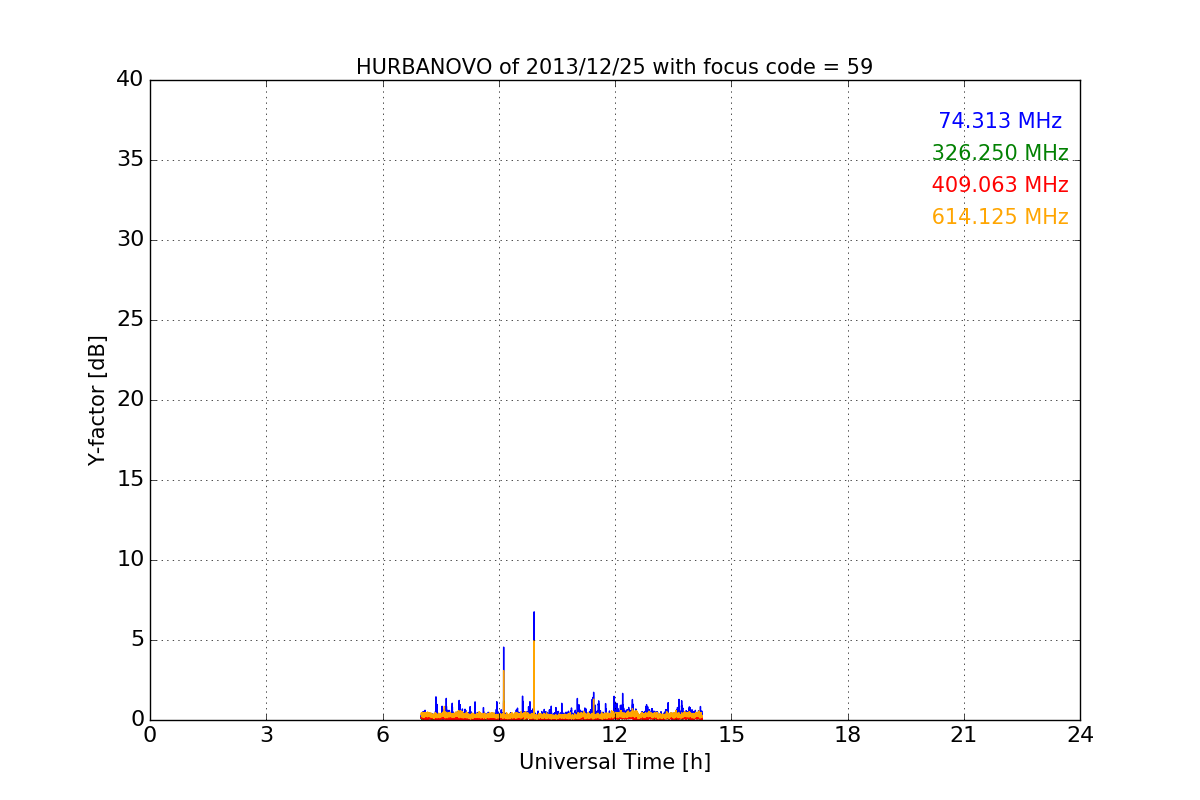Select the 614.125 MHz legend label

1000,217
